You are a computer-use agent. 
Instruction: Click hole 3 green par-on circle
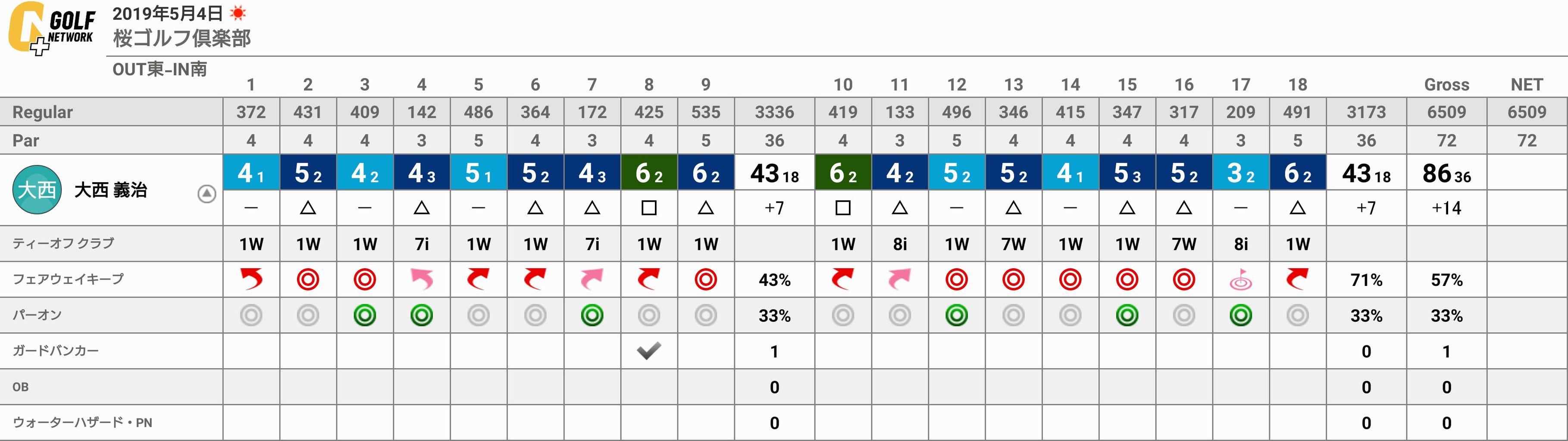pos(365,315)
